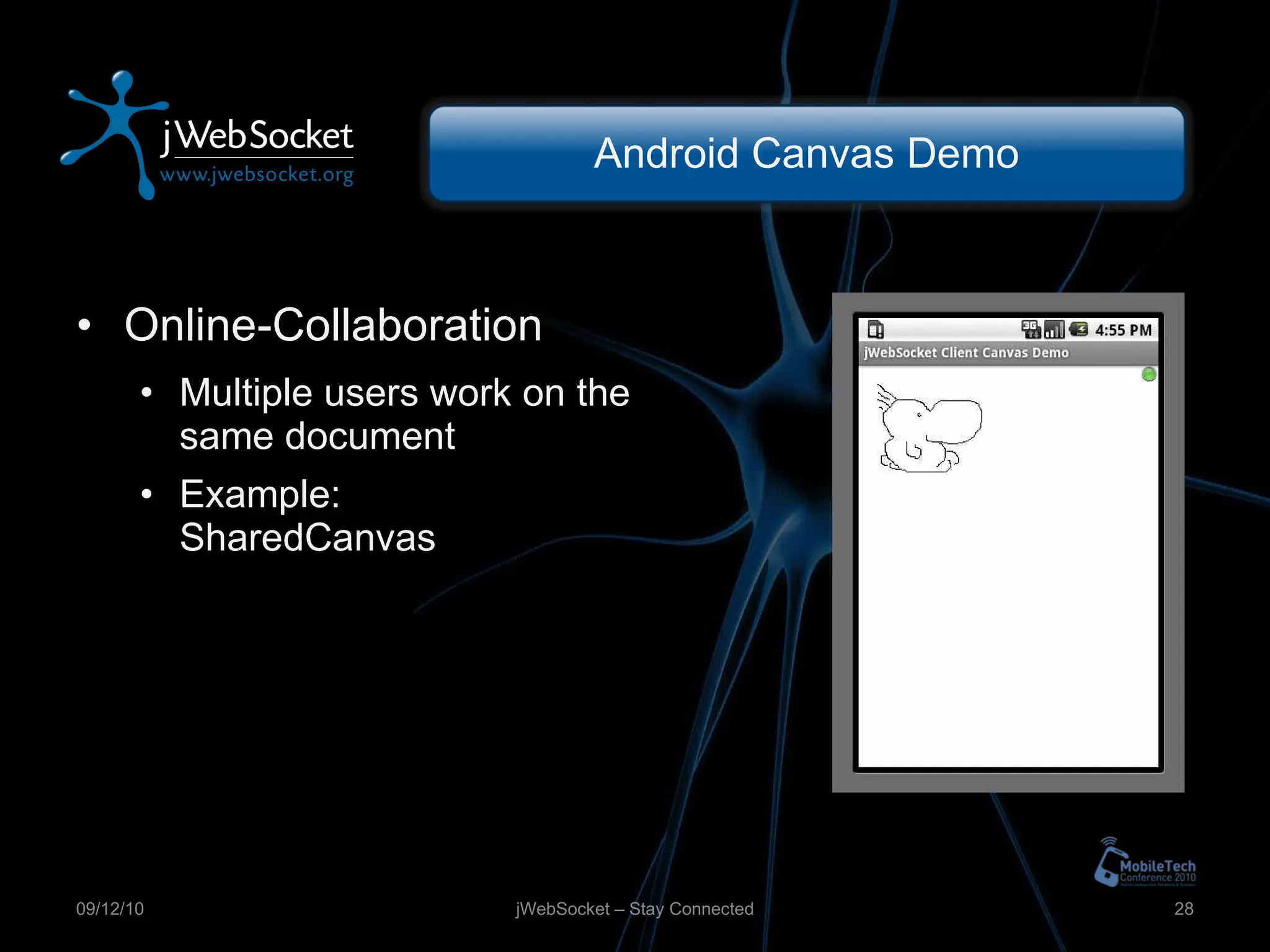Tap the 3G data status icon
The image size is (1270, 952).
click(1031, 329)
